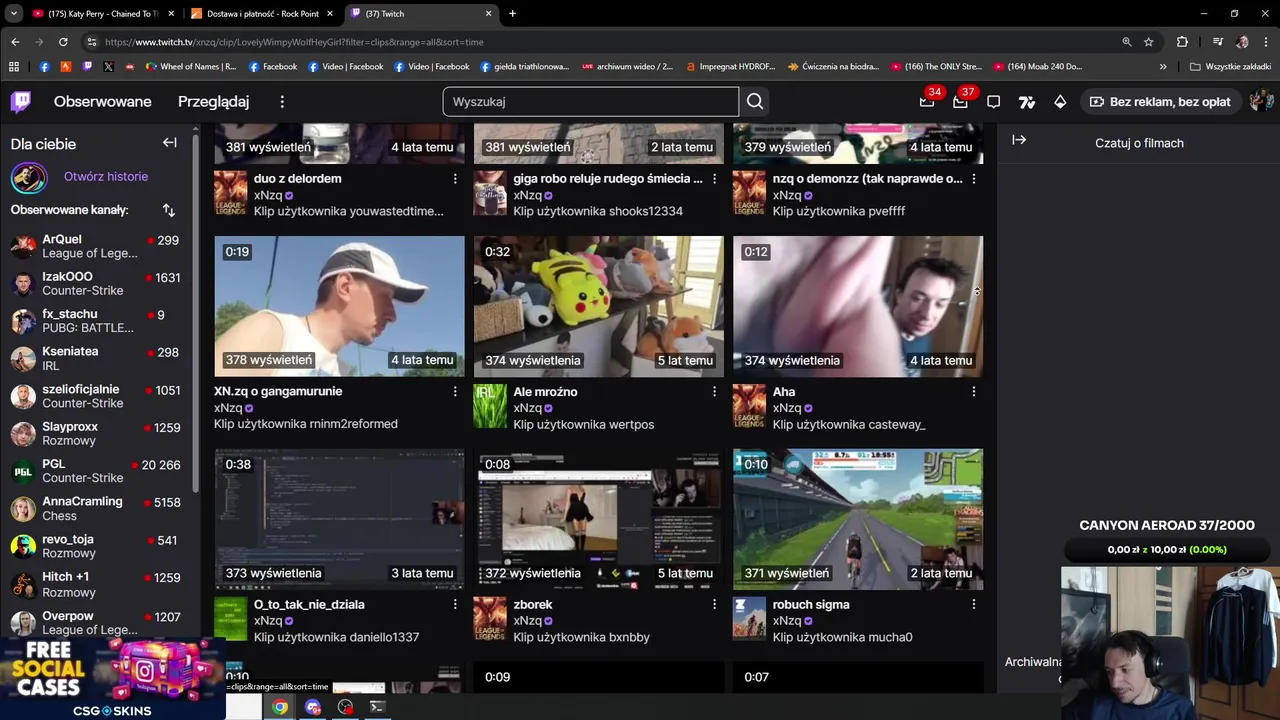This screenshot has height=720, width=1280.
Task: Go back in the browser
Action: [15, 42]
